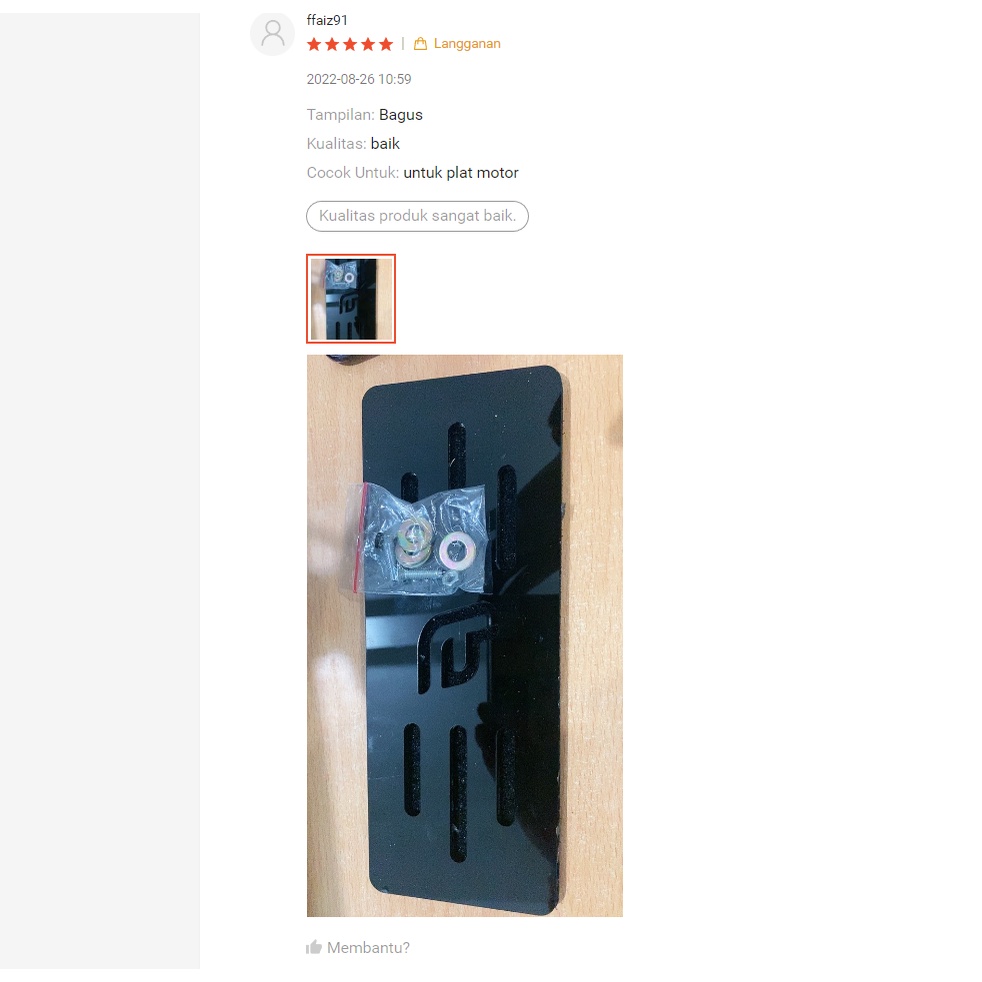Image resolution: width=982 pixels, height=982 pixels.
Task: Click the shopping bag icon beside Langganan
Action: click(x=420, y=44)
